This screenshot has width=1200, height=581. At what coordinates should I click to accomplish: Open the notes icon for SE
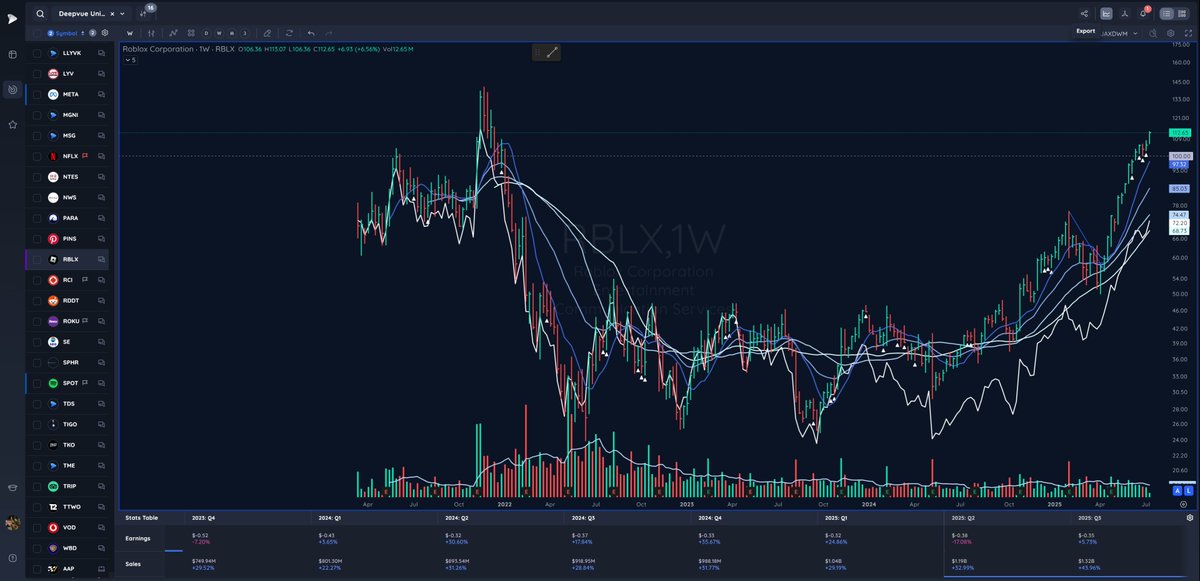[101, 342]
